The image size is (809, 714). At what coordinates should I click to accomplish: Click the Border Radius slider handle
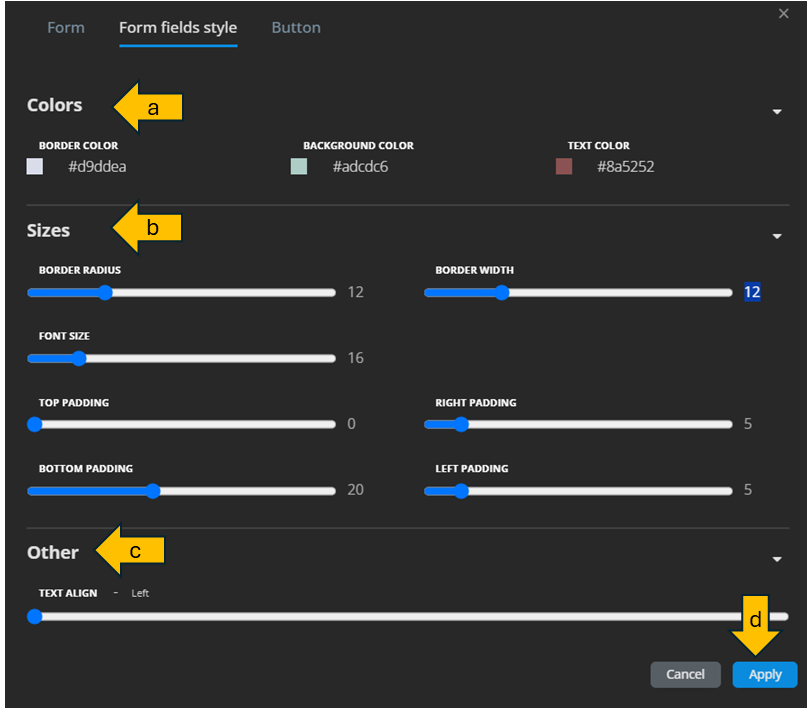(105, 293)
